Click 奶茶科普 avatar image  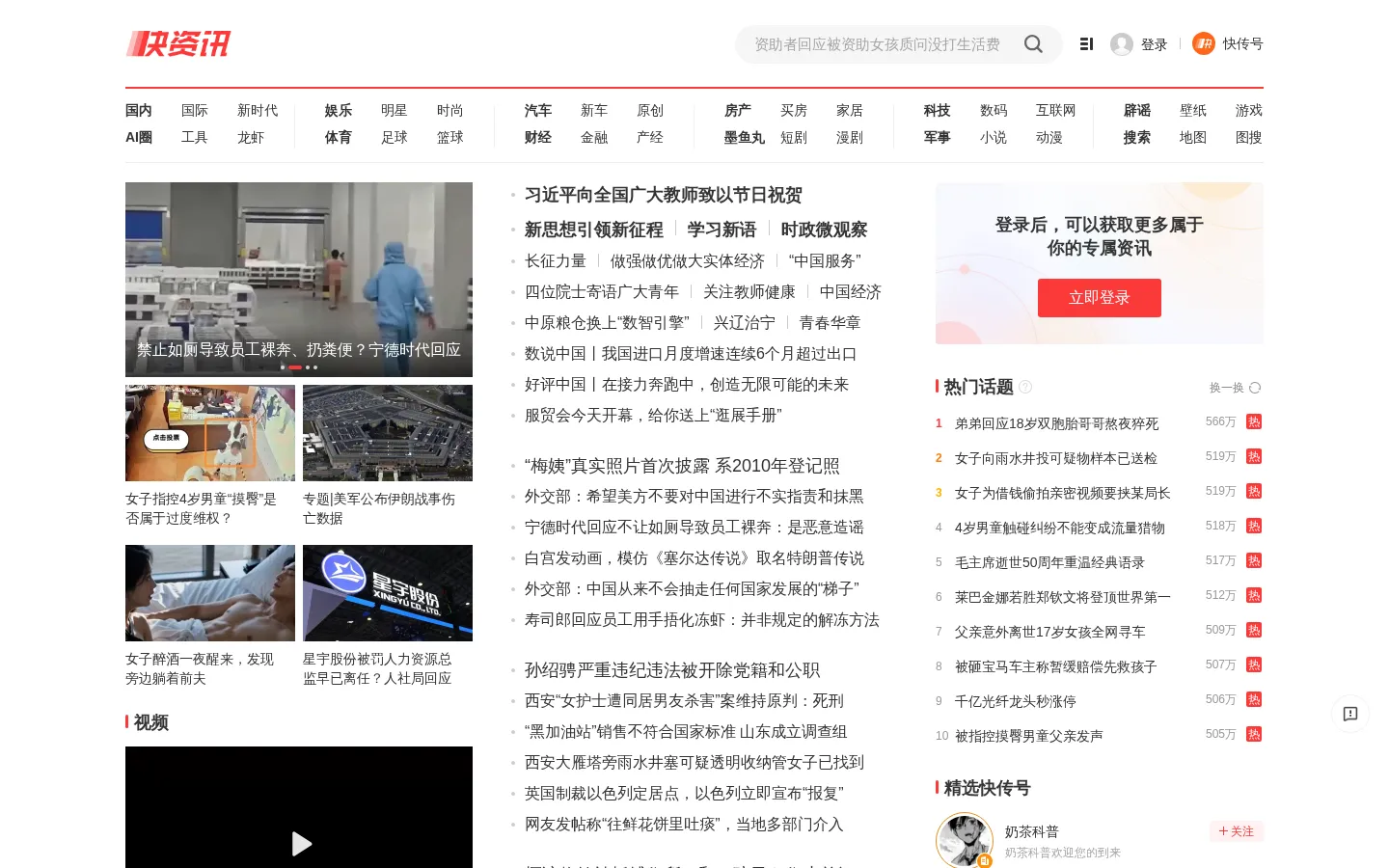point(965,841)
